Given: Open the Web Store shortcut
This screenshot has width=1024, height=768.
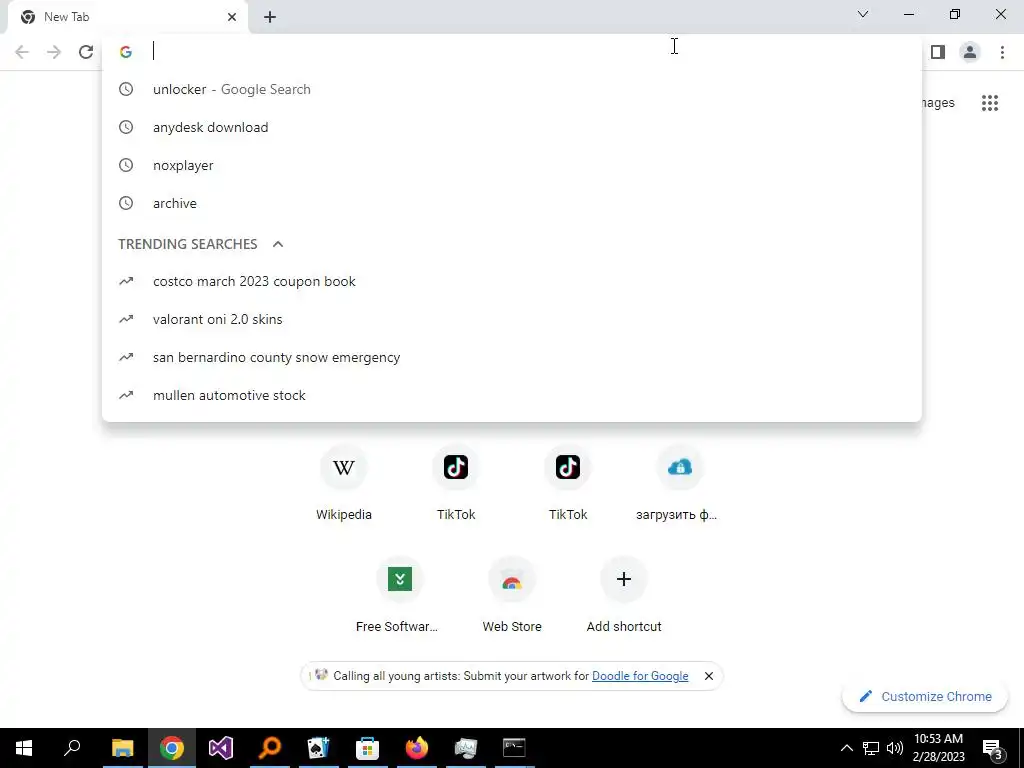Looking at the screenshot, I should (x=512, y=595).
